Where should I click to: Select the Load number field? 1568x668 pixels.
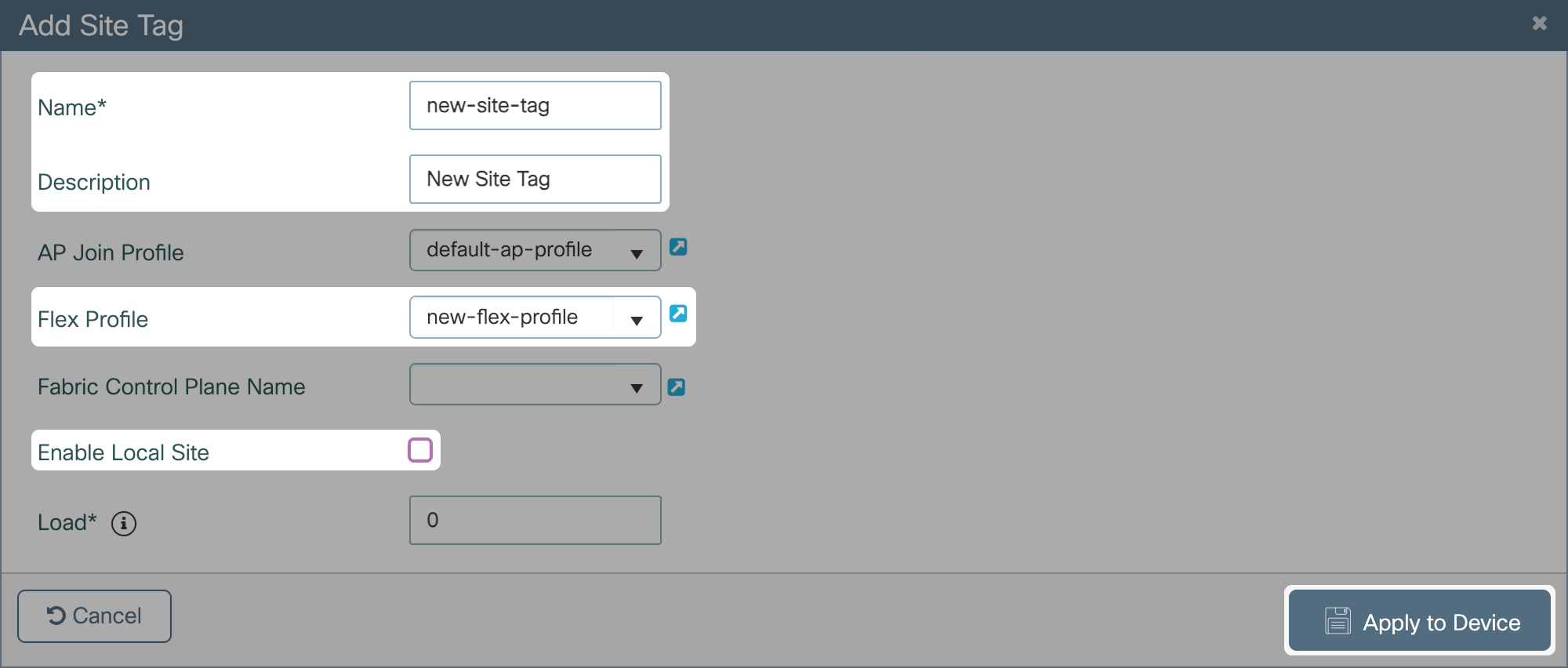(535, 521)
